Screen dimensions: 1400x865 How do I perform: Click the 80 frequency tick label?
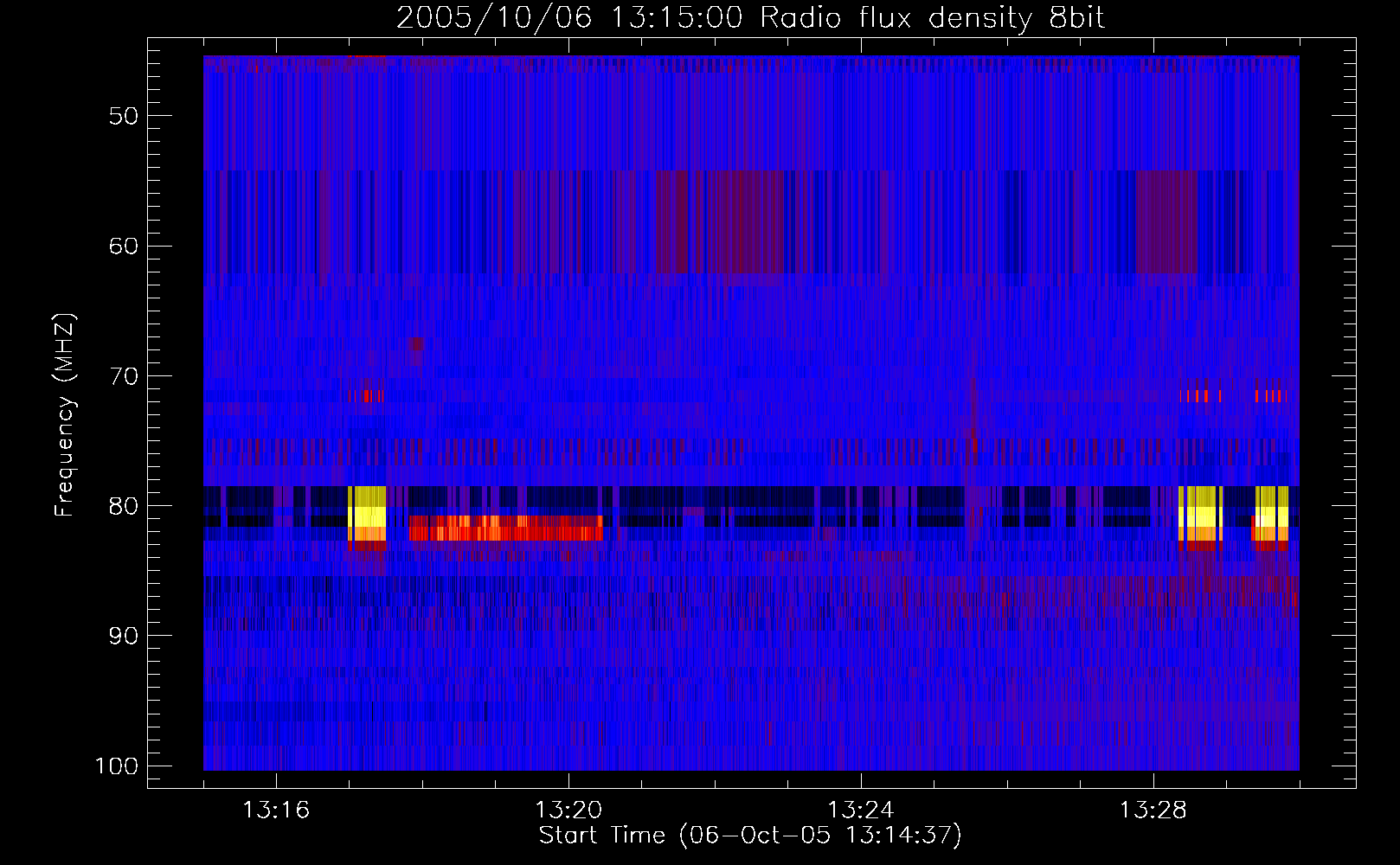(x=124, y=506)
